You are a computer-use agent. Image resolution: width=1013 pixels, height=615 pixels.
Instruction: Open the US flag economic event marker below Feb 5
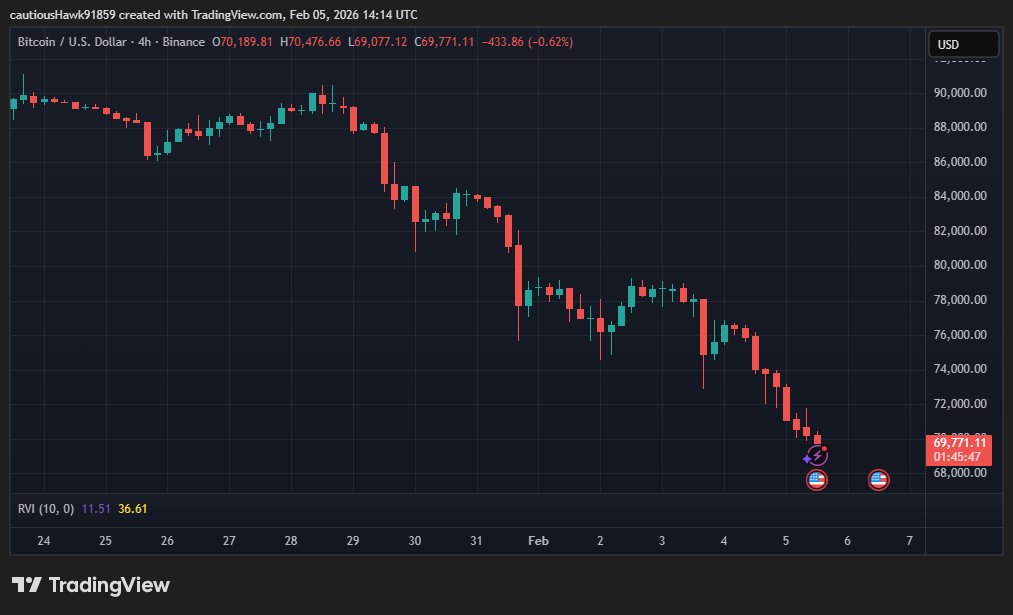tap(817, 479)
